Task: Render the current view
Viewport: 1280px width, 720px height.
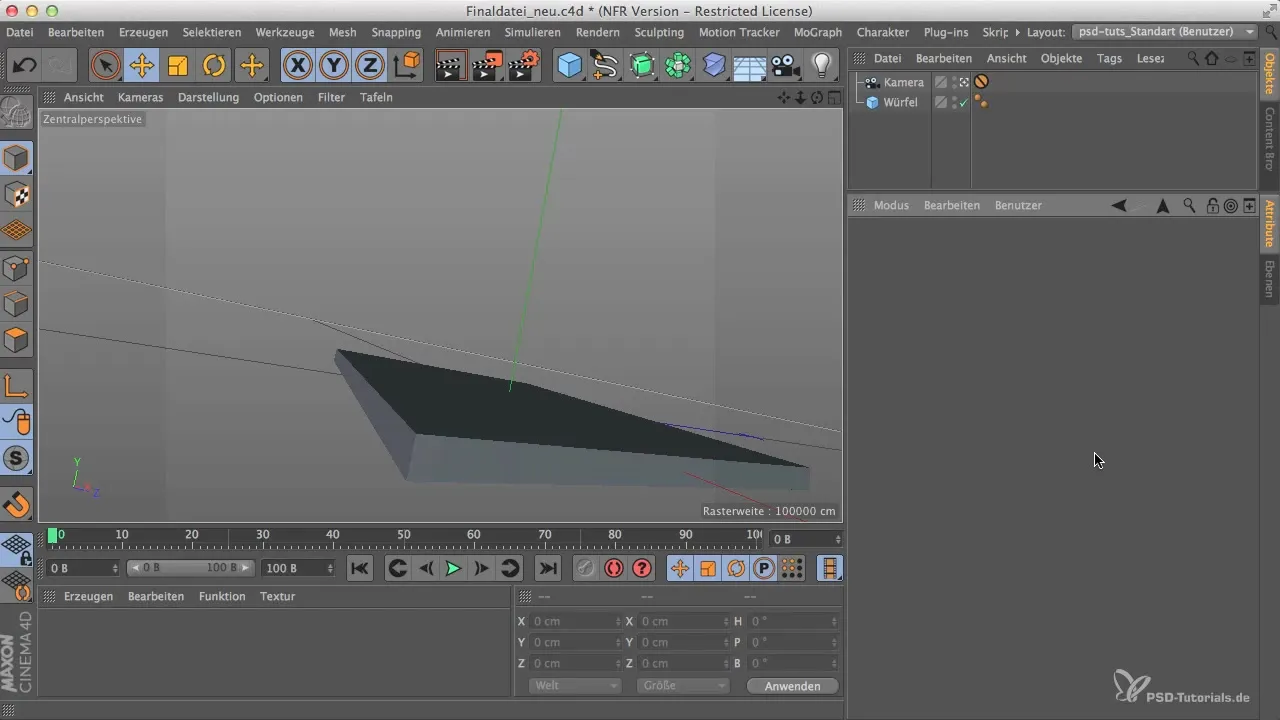Action: pyautogui.click(x=451, y=66)
